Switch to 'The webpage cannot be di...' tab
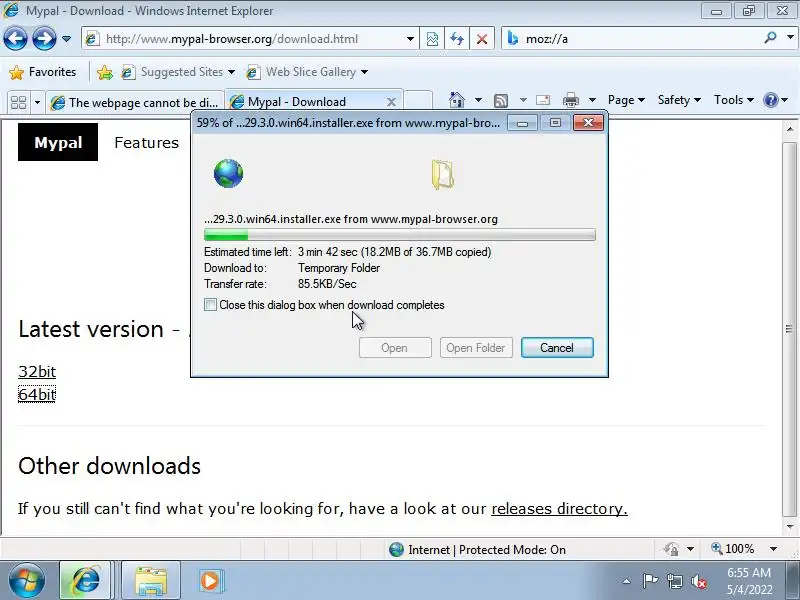The height and width of the screenshot is (600, 800). pyautogui.click(x=135, y=102)
